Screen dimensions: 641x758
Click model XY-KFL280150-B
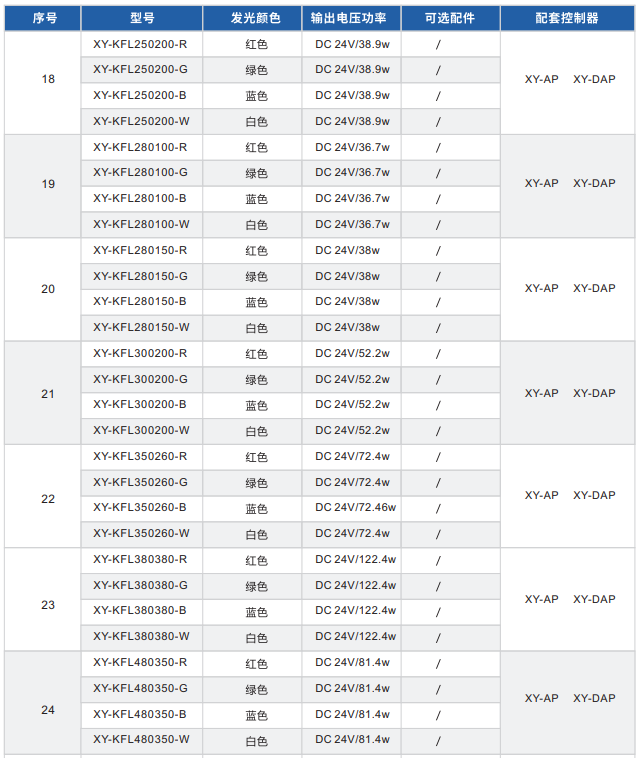point(141,302)
